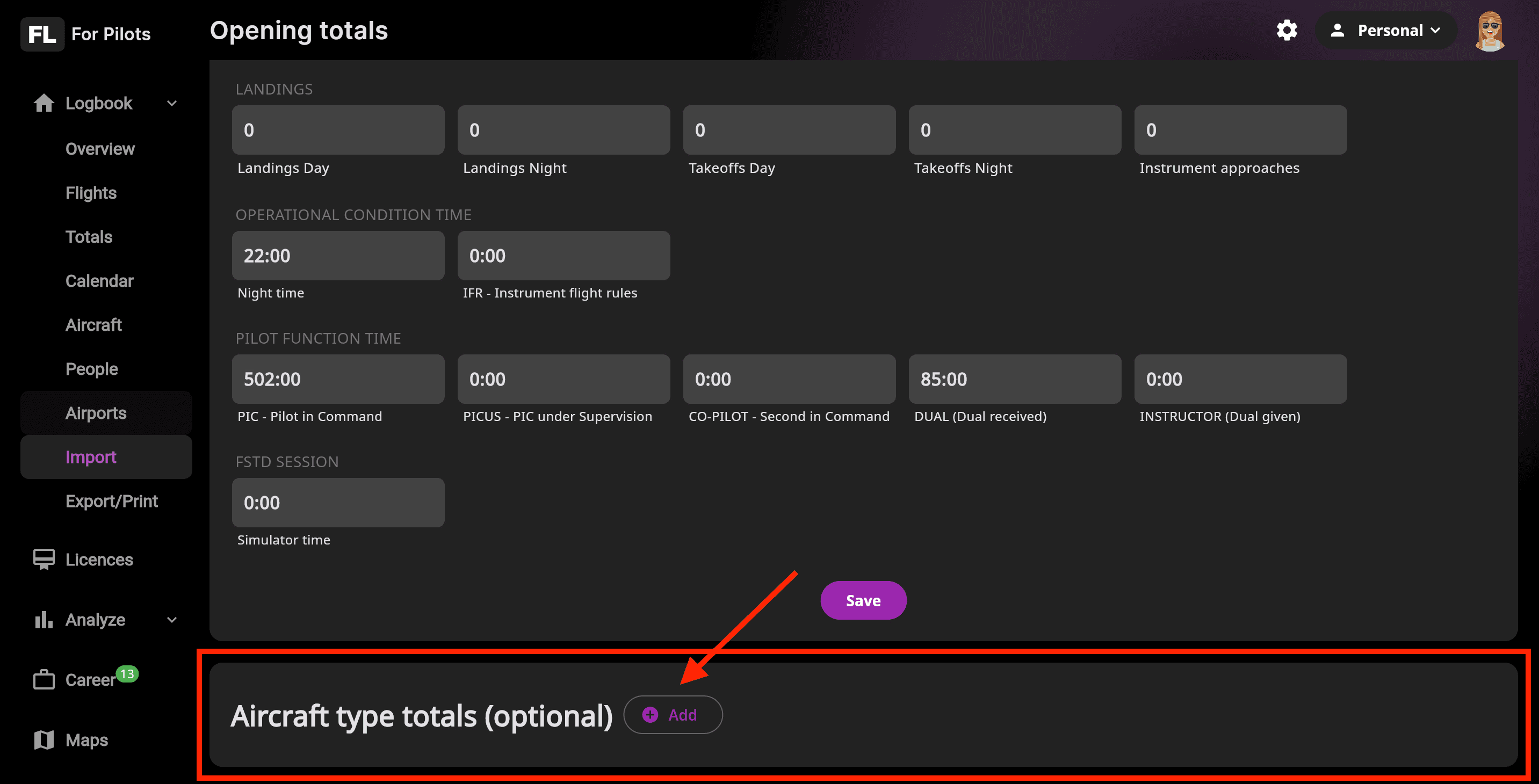The width and height of the screenshot is (1539, 784).
Task: Open Export/Print in the sidebar
Action: (x=112, y=501)
